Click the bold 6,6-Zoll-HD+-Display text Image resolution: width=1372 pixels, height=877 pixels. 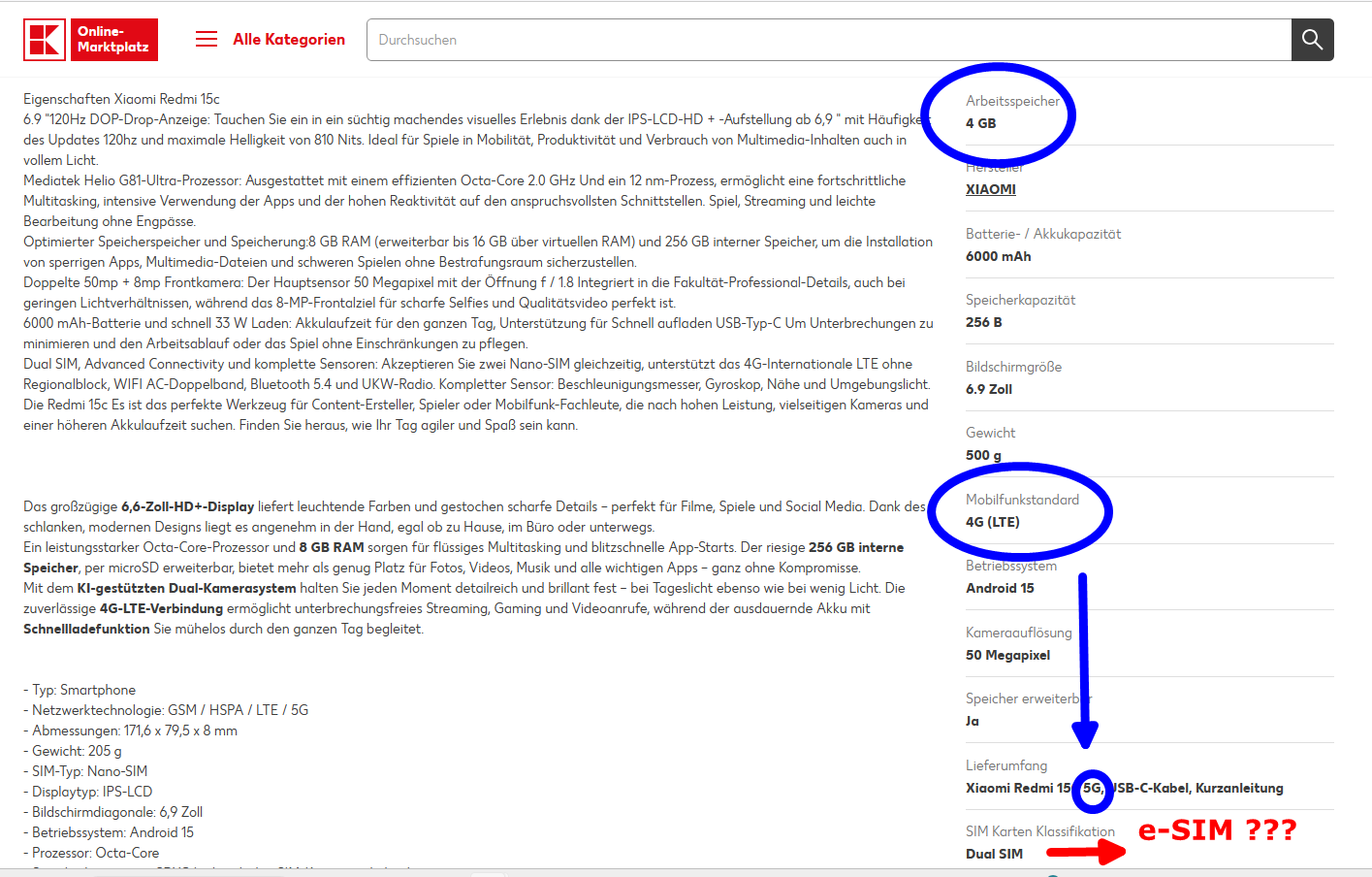click(x=187, y=506)
